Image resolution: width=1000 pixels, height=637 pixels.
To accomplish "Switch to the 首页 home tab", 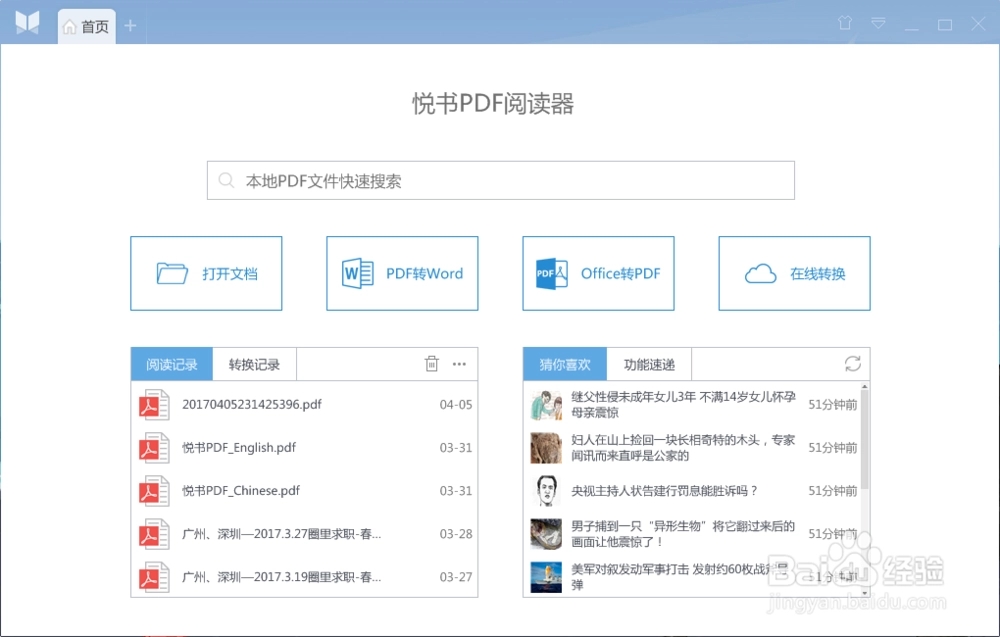I will pos(87,26).
